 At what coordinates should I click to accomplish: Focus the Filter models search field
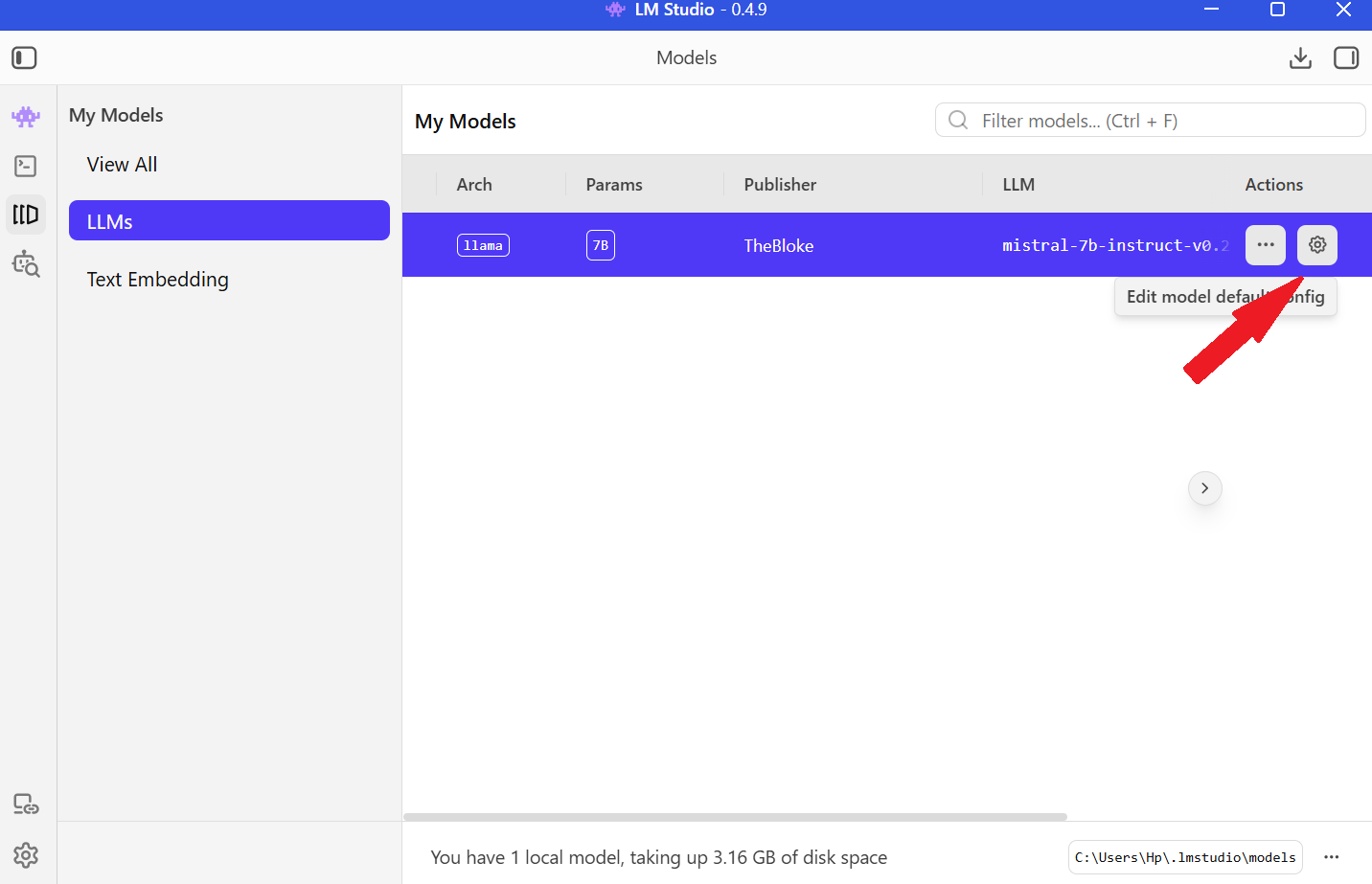point(1150,120)
